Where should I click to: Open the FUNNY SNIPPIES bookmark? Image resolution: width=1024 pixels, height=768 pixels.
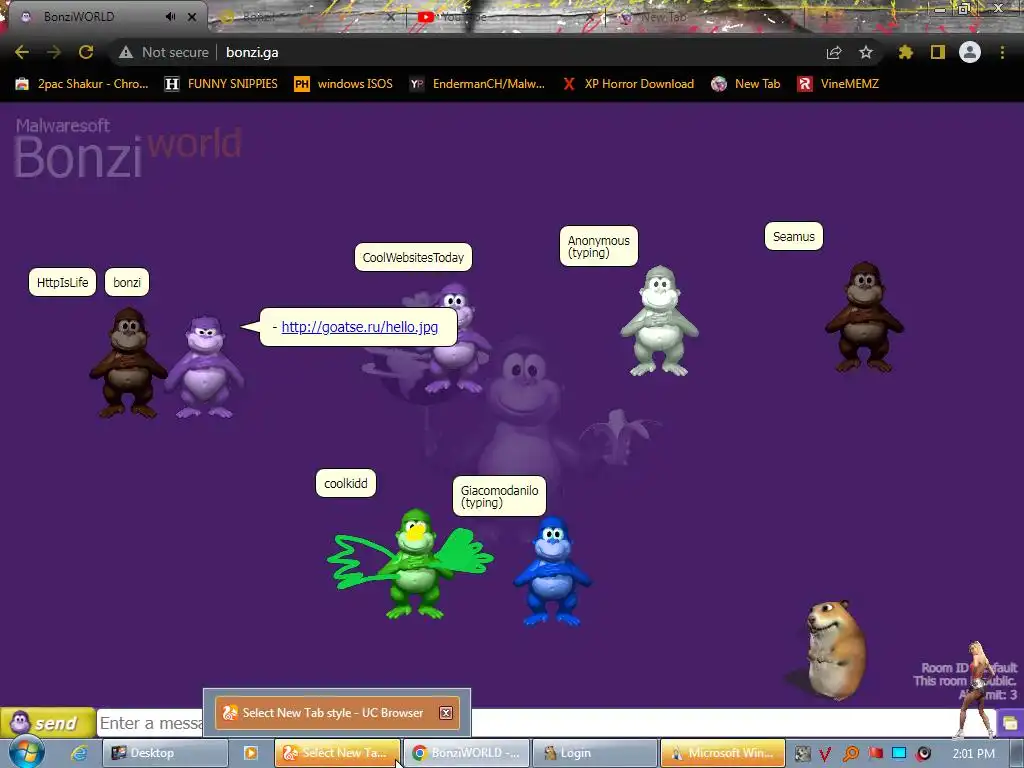click(221, 84)
